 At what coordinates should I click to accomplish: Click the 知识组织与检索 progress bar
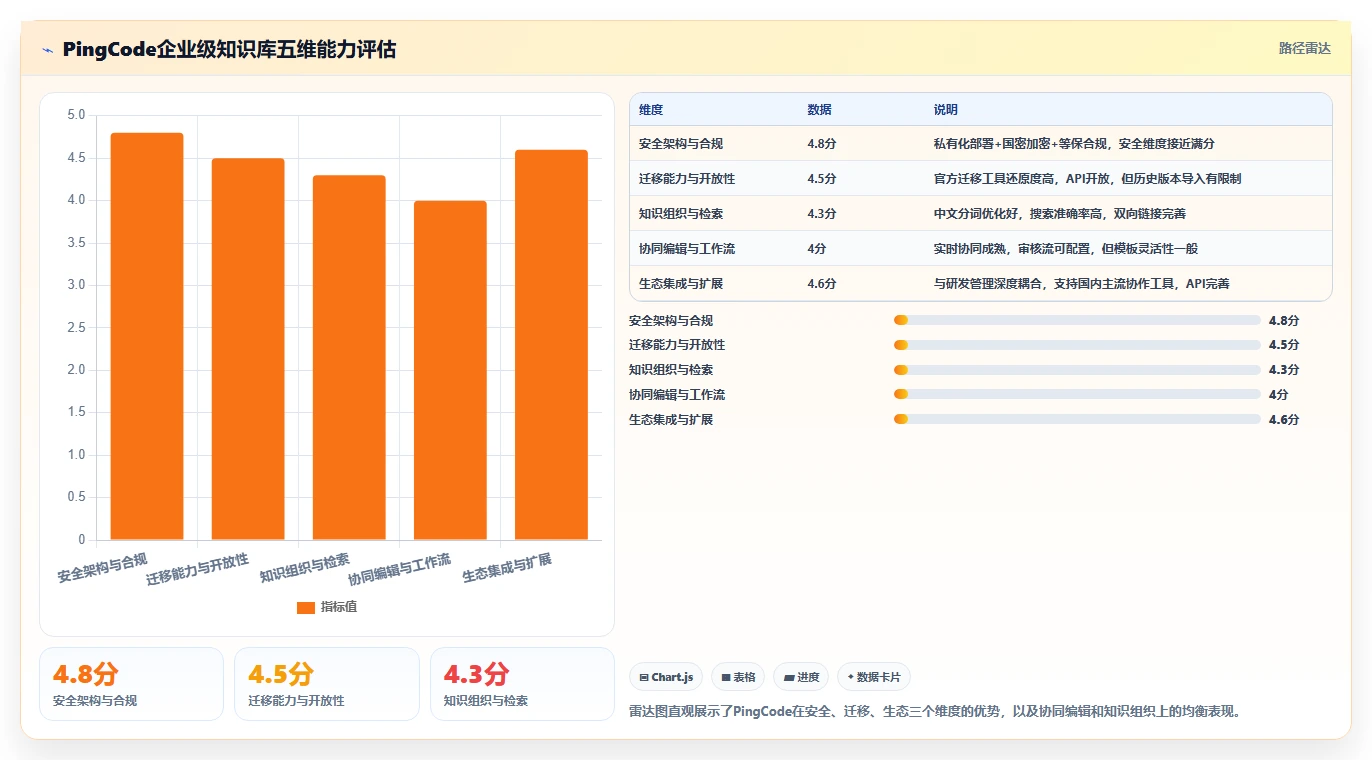pyautogui.click(x=1077, y=370)
